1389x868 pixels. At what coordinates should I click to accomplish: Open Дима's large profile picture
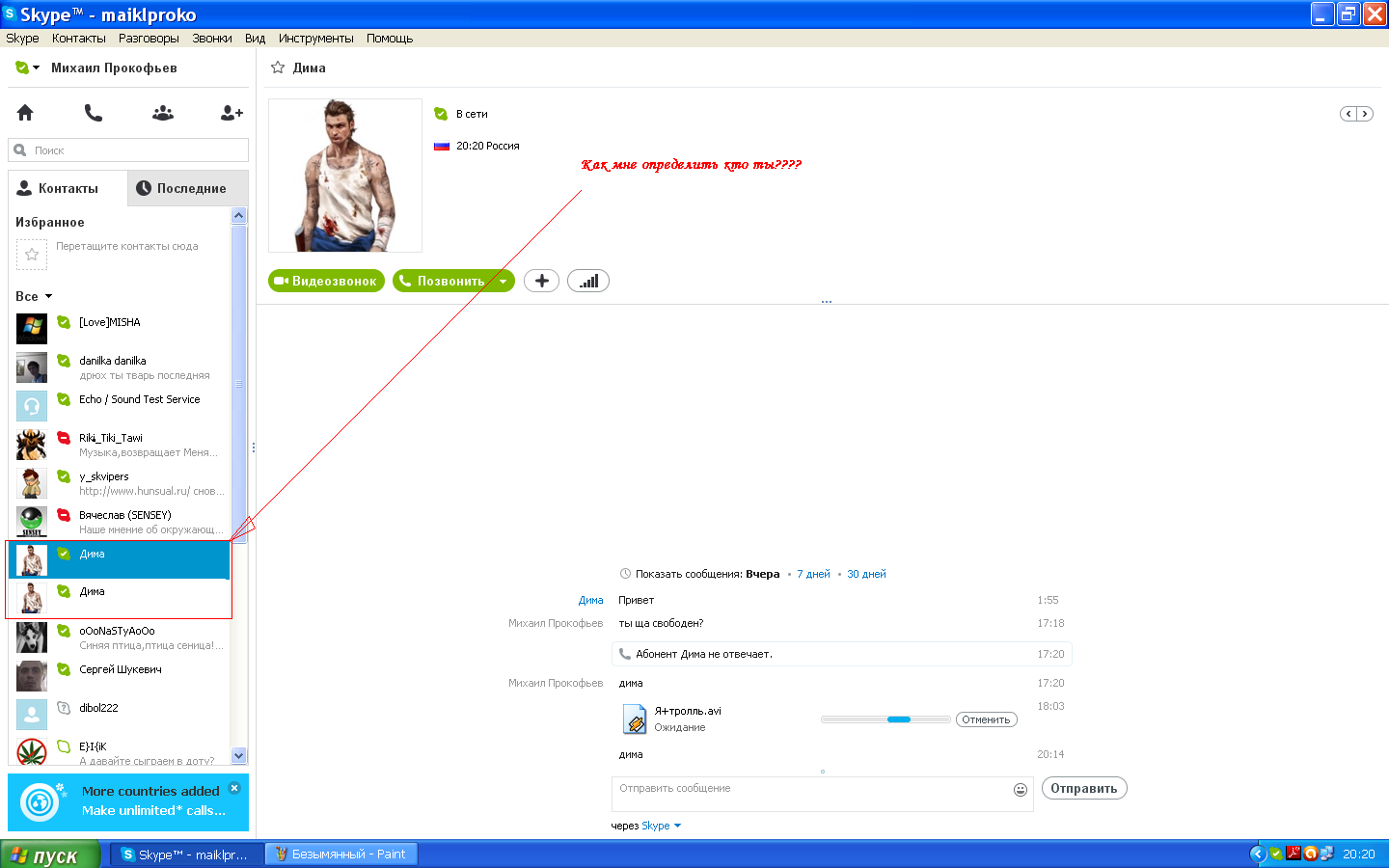pos(345,176)
